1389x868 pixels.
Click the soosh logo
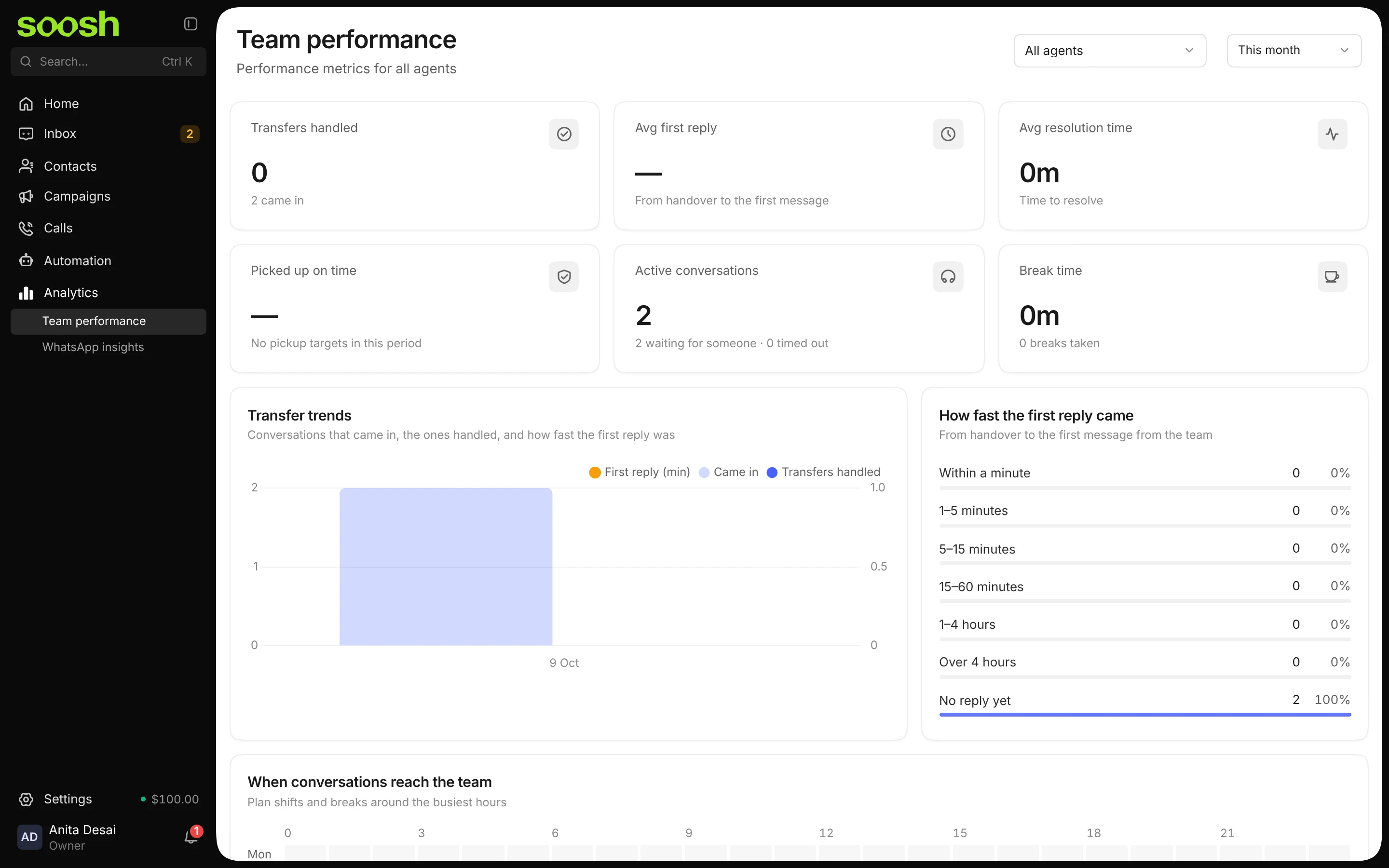click(68, 24)
